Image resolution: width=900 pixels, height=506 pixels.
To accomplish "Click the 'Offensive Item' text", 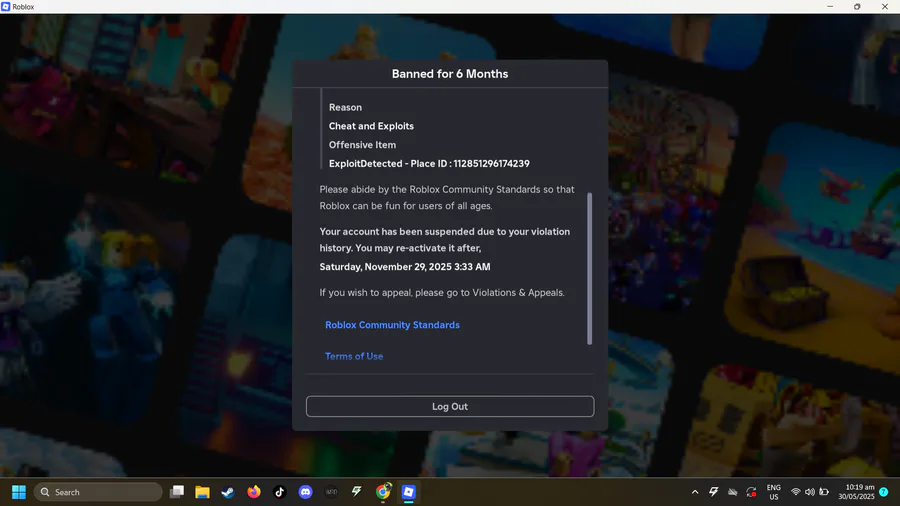I will pos(362,145).
